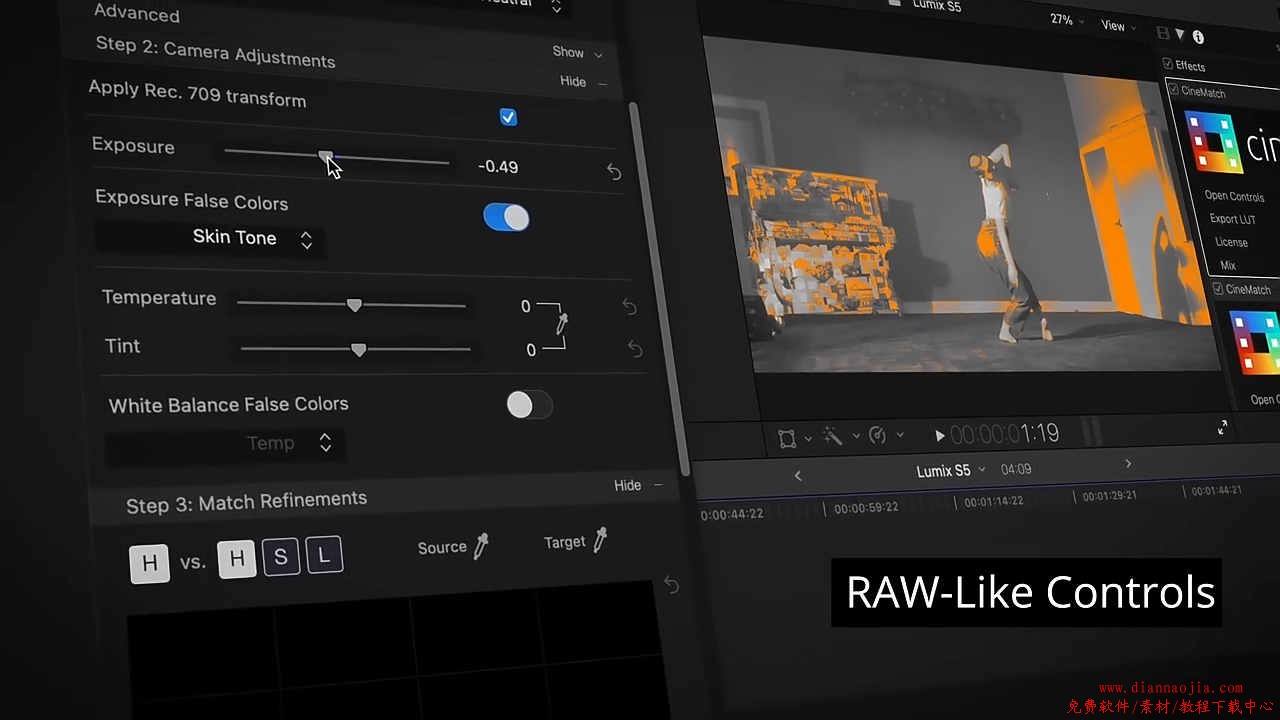Screen dimensions: 1280x720
Task: Uncheck Apply Rec. 709 transform checkbox
Action: 508,117
